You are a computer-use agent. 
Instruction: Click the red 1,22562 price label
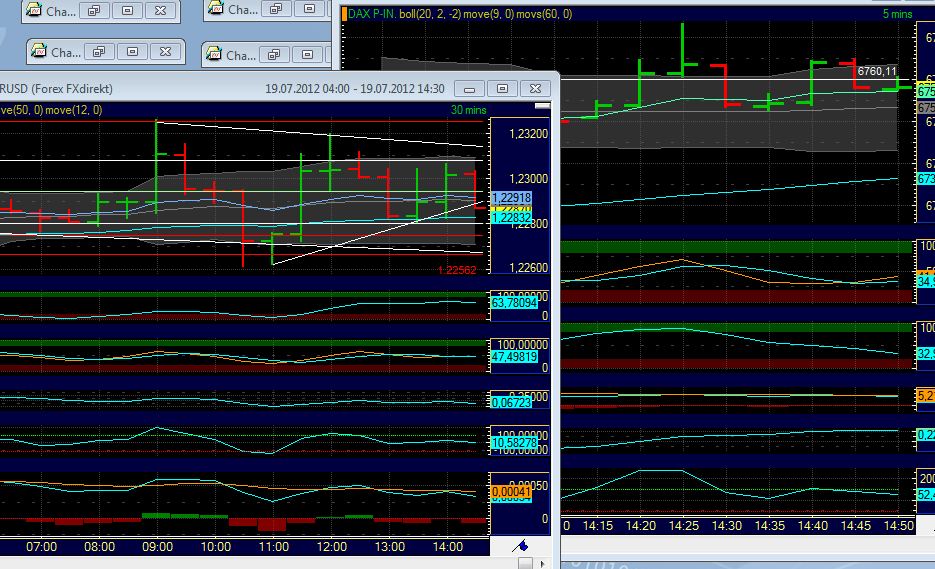[x=457, y=270]
